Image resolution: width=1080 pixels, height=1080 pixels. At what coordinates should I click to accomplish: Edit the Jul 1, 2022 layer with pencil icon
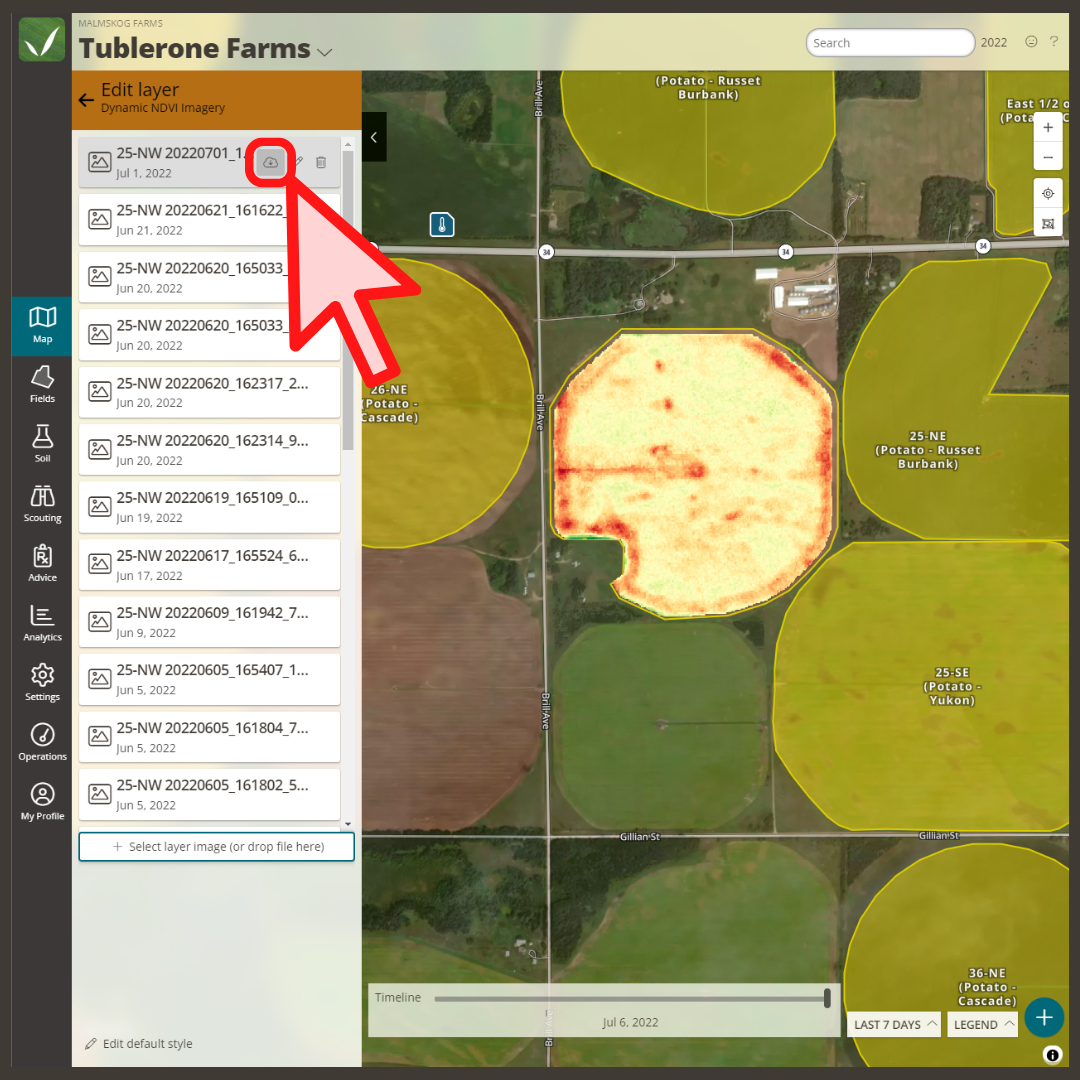[x=298, y=162]
